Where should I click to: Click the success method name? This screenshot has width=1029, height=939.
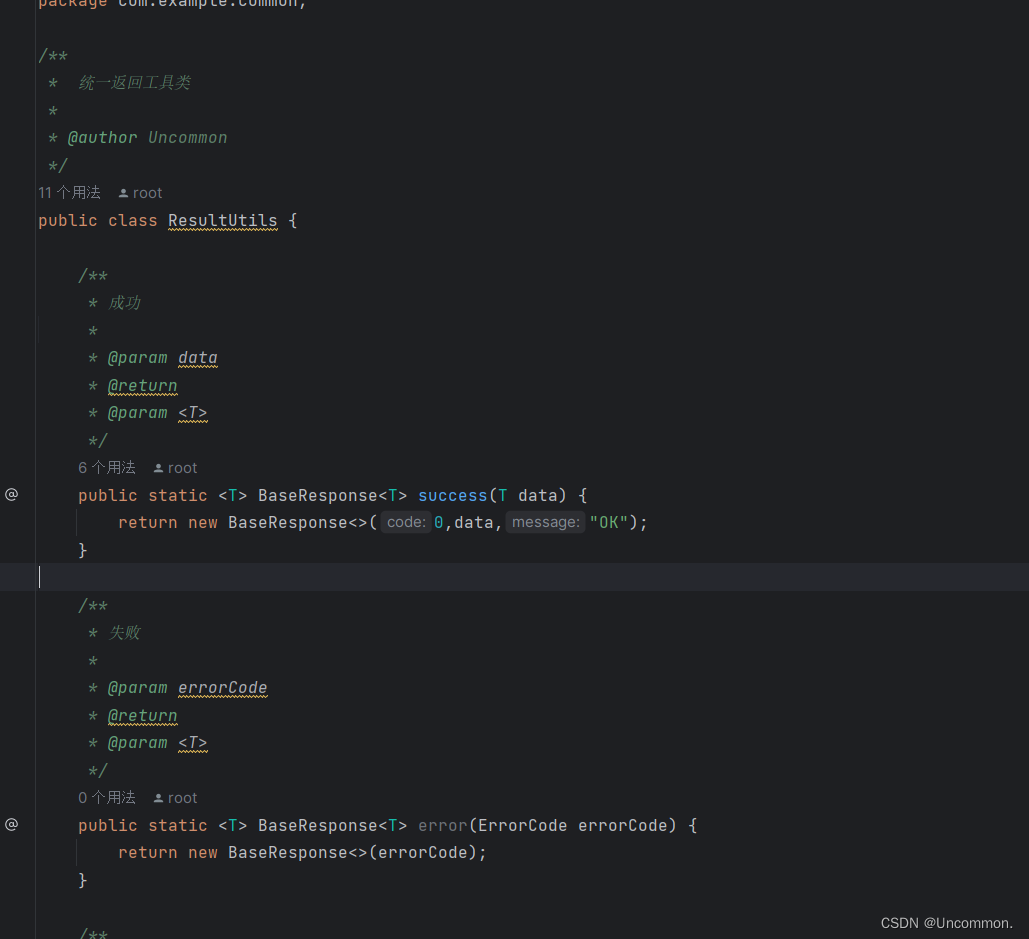pyautogui.click(x=453, y=495)
